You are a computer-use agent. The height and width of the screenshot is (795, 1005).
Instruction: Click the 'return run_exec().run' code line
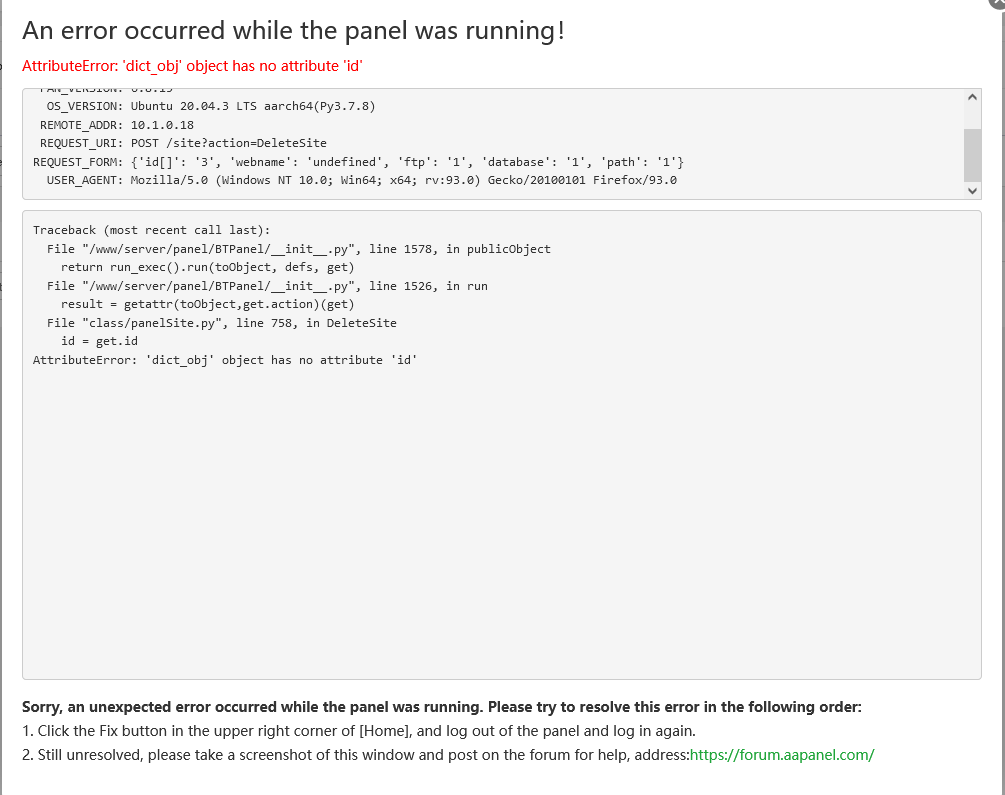(207, 267)
